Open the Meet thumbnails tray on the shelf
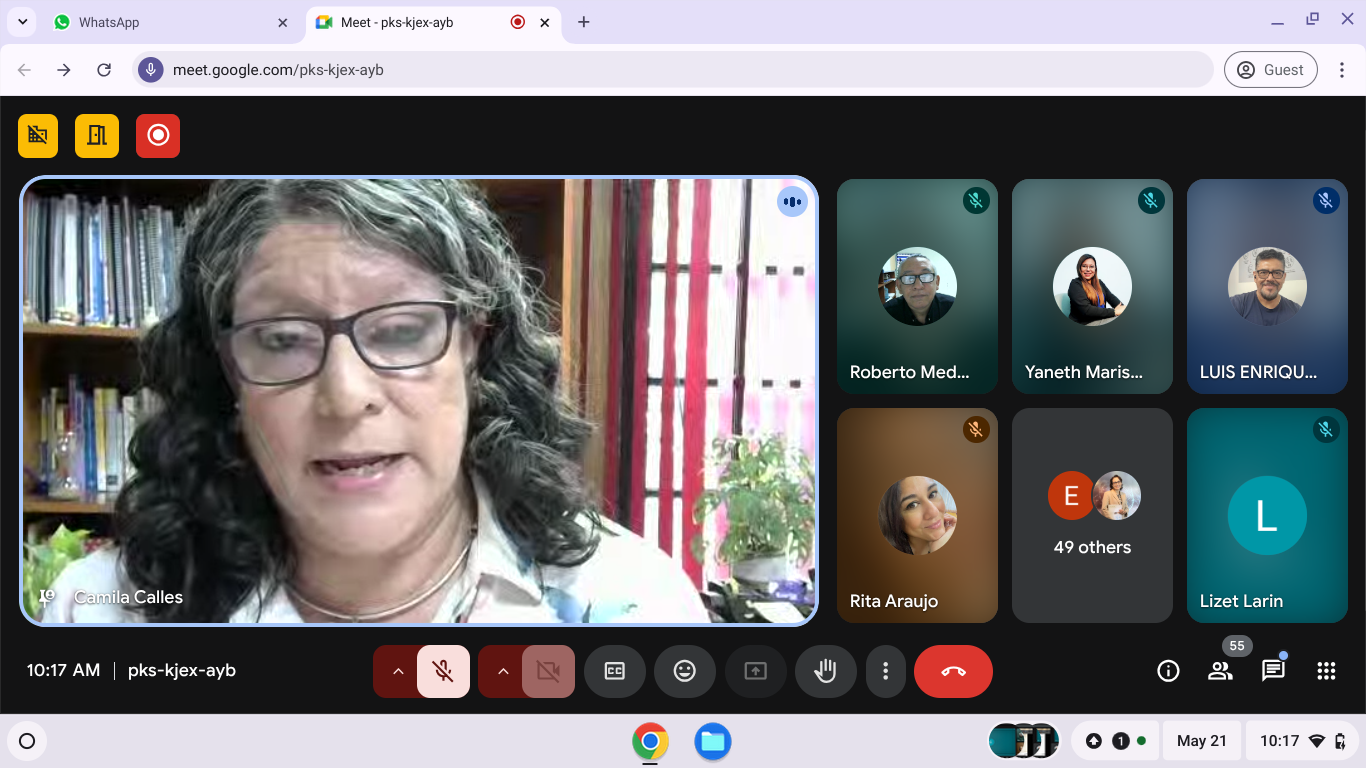1366x768 pixels. (x=1023, y=741)
